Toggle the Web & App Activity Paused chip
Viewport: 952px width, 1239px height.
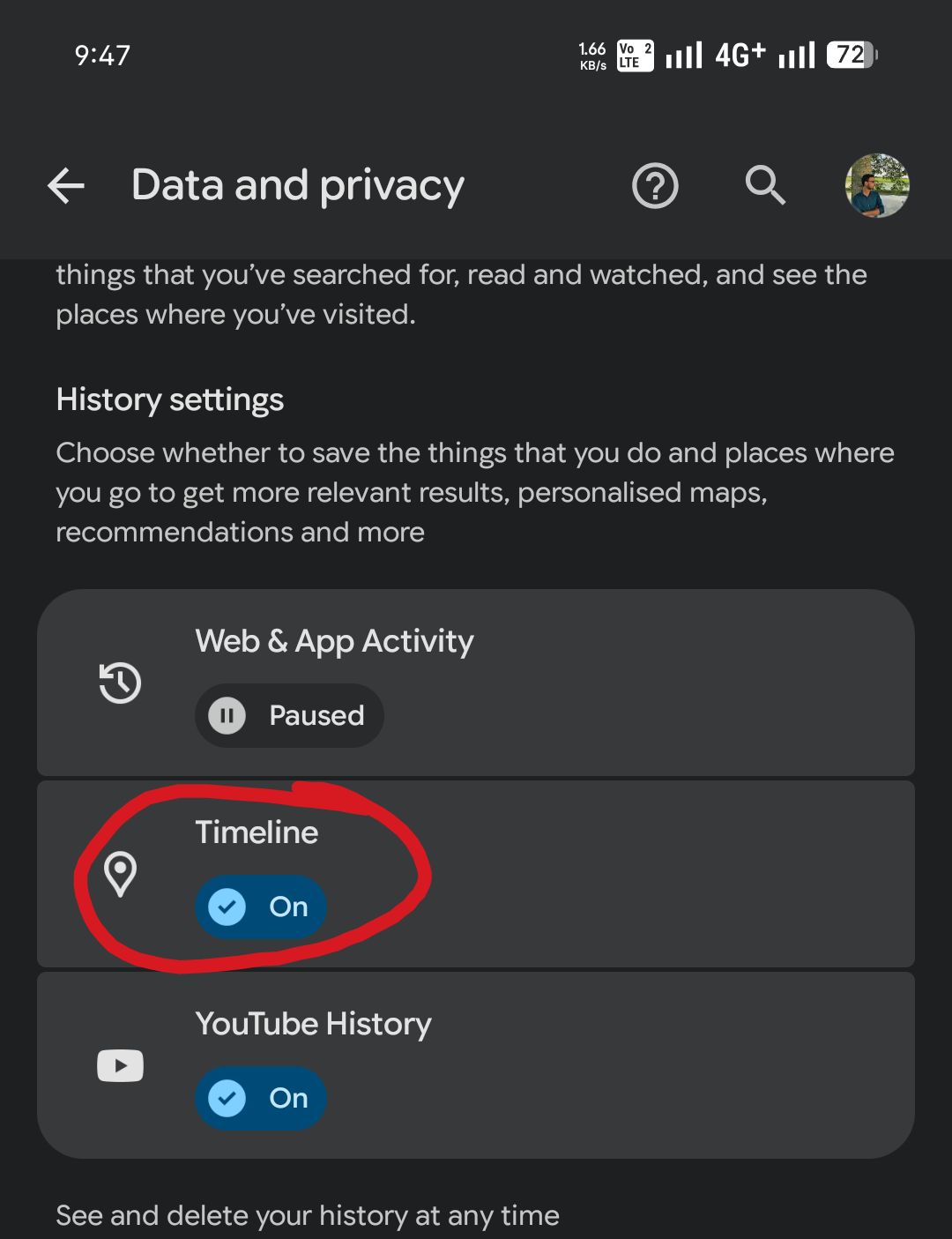[x=289, y=715]
